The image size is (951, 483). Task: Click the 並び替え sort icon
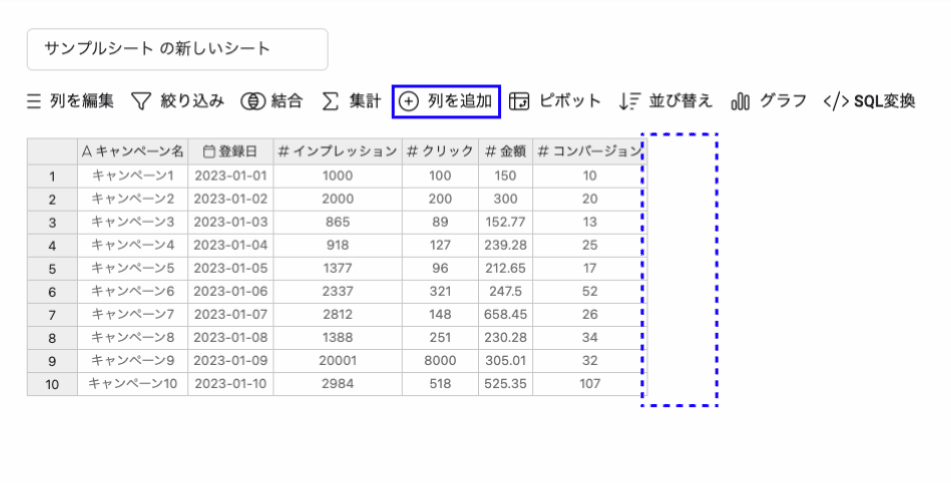coord(629,101)
